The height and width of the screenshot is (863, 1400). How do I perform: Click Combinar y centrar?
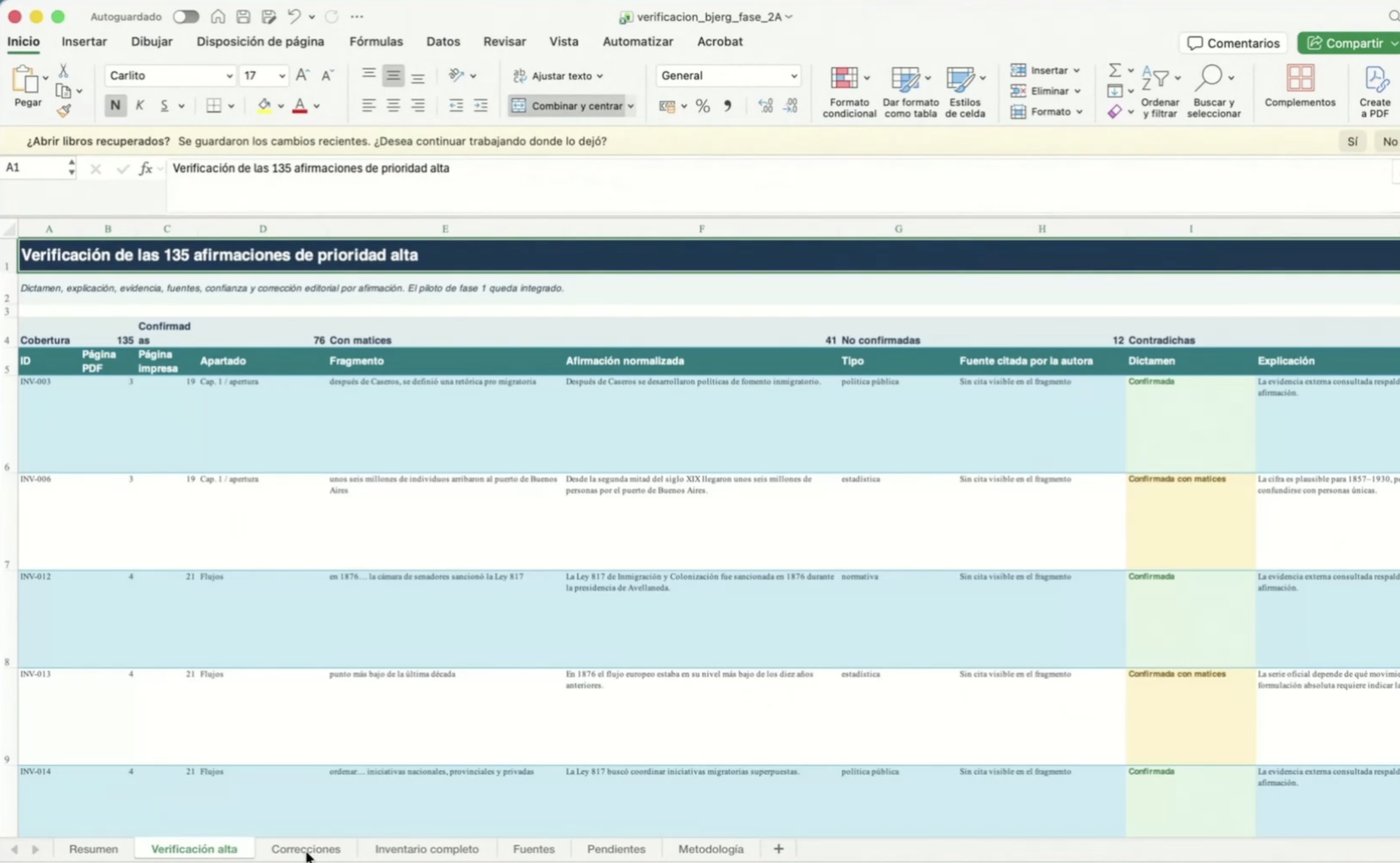tap(567, 105)
